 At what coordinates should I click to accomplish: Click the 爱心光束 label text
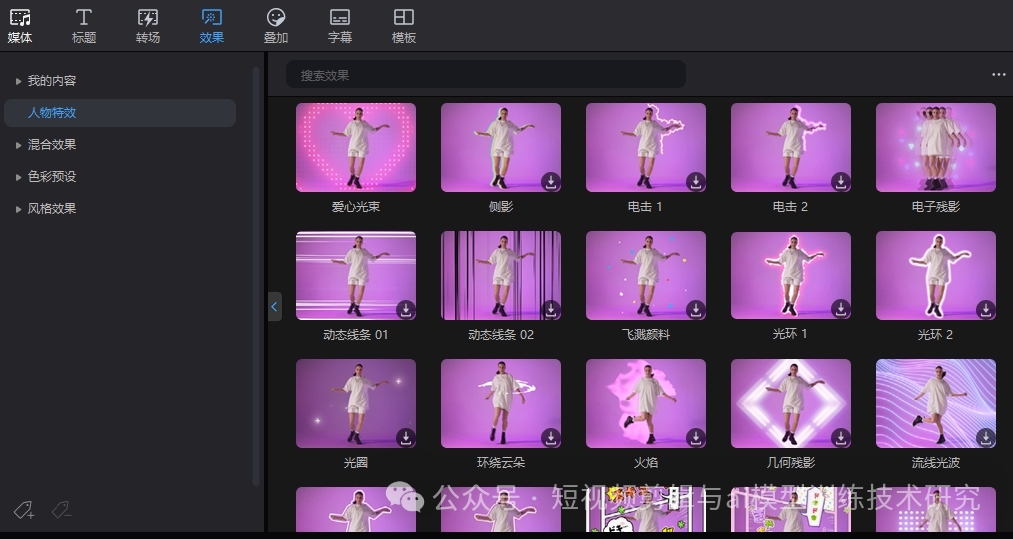coord(356,207)
